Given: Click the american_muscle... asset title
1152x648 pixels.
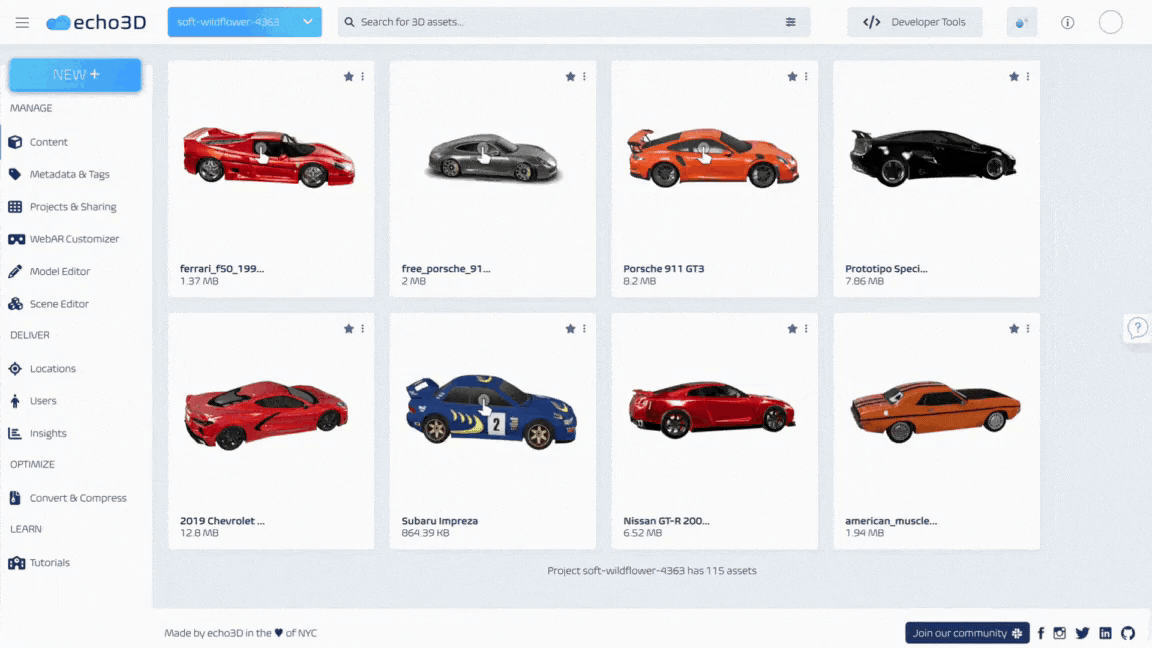Looking at the screenshot, I should click(891, 520).
